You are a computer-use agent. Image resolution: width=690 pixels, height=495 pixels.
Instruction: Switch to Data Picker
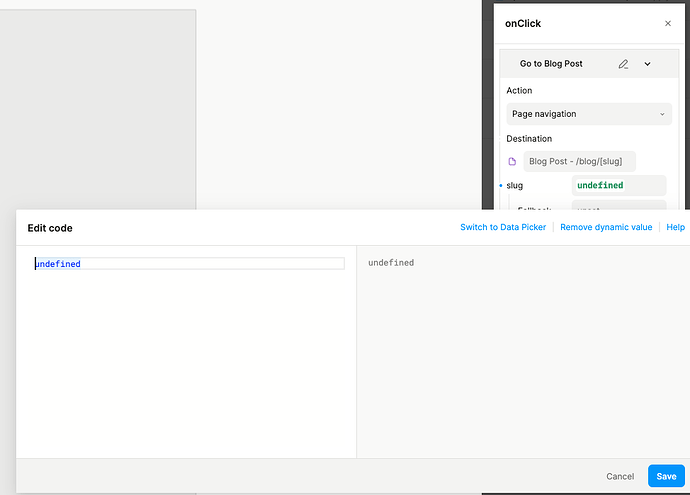coord(503,227)
